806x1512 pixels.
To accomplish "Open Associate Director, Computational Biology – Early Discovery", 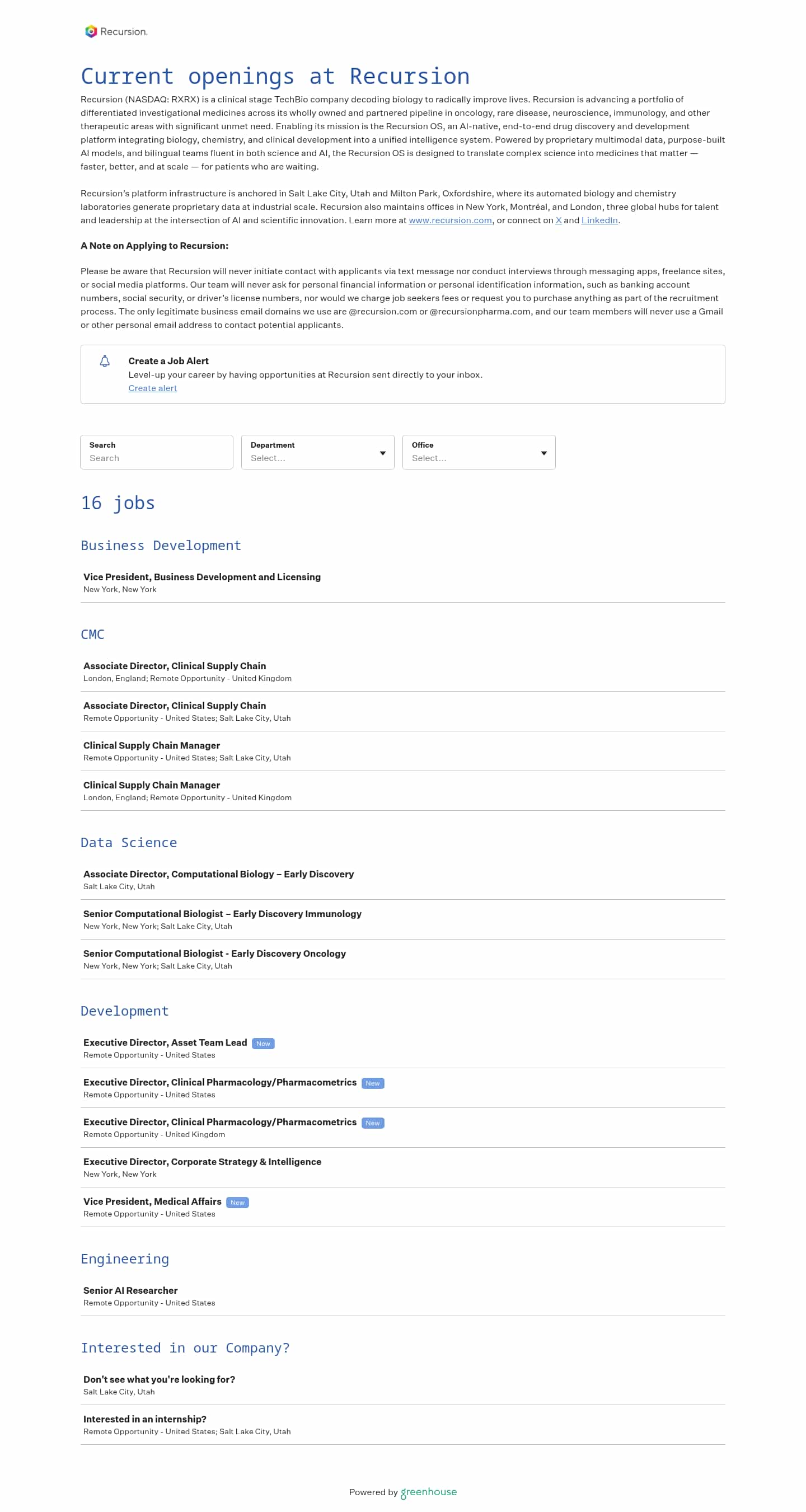I will (402, 880).
